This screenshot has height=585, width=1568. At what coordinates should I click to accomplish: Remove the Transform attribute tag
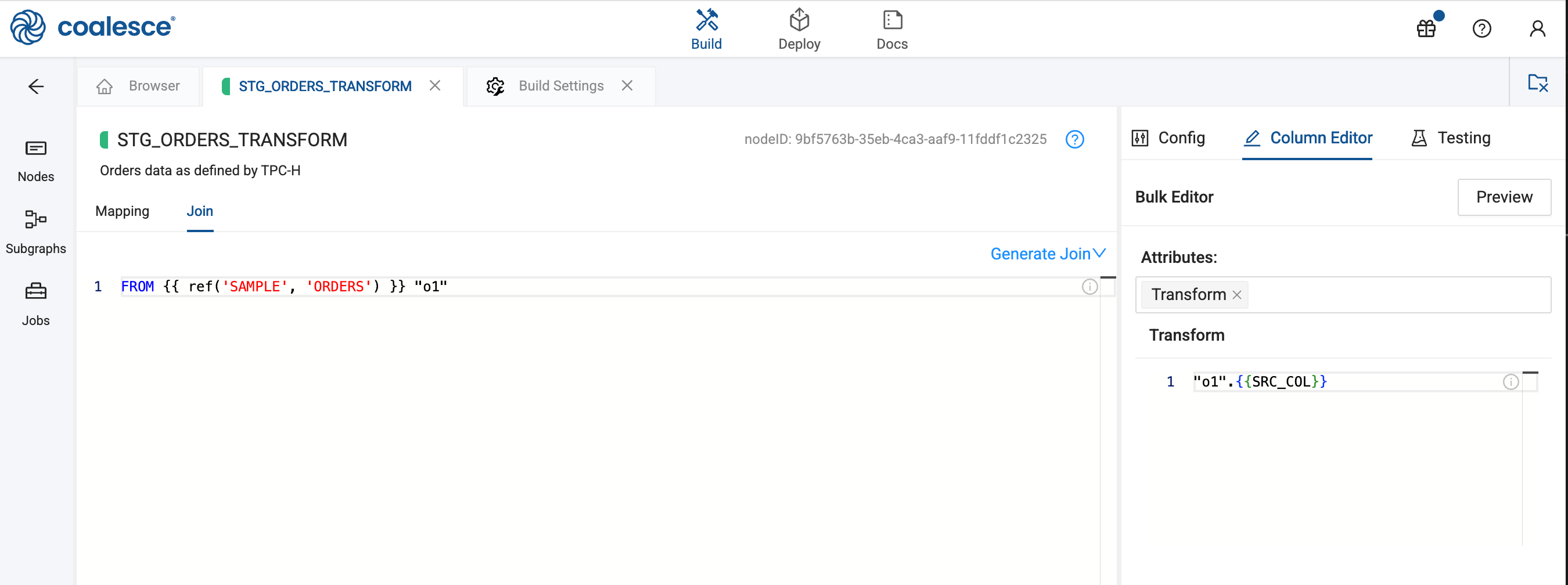coord(1236,295)
